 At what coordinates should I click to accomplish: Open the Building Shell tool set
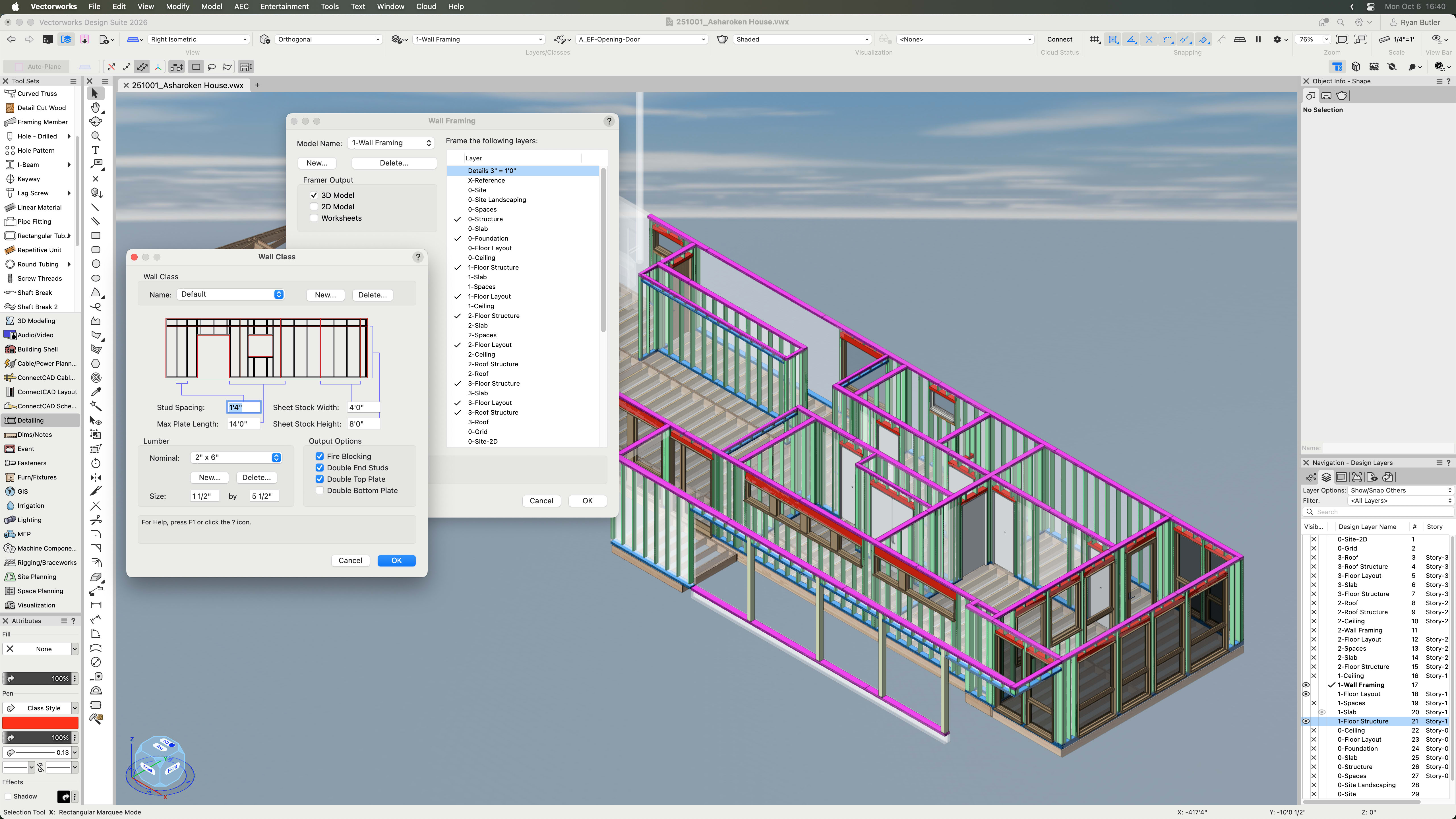pos(37,349)
